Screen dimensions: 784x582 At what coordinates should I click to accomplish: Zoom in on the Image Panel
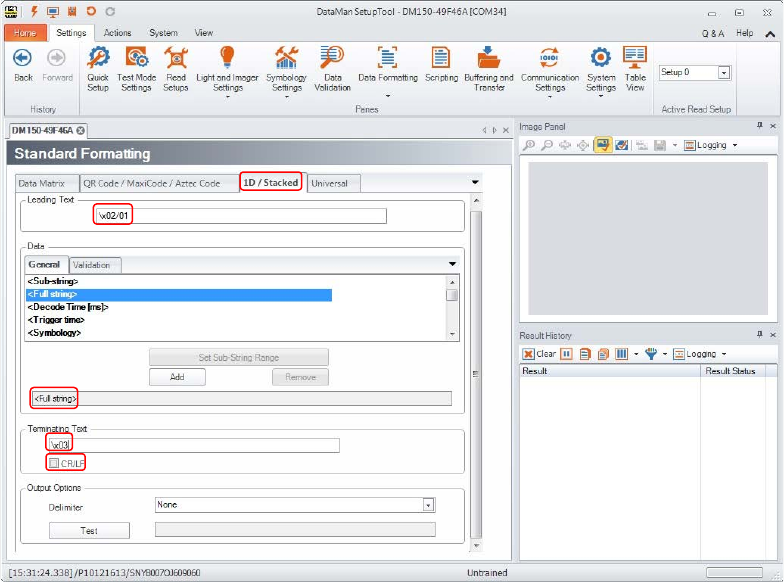point(528,145)
